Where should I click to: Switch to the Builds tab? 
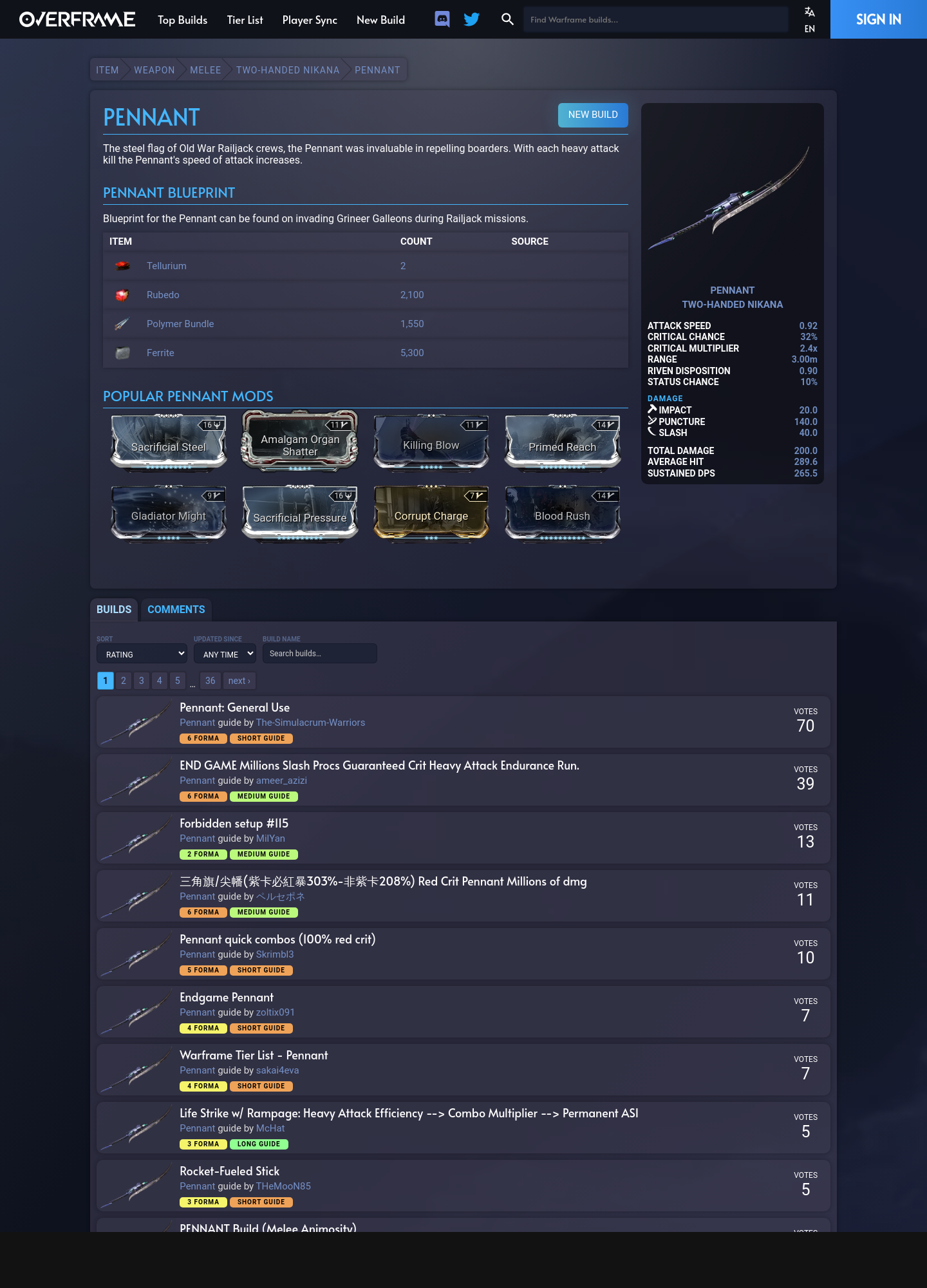click(x=114, y=609)
